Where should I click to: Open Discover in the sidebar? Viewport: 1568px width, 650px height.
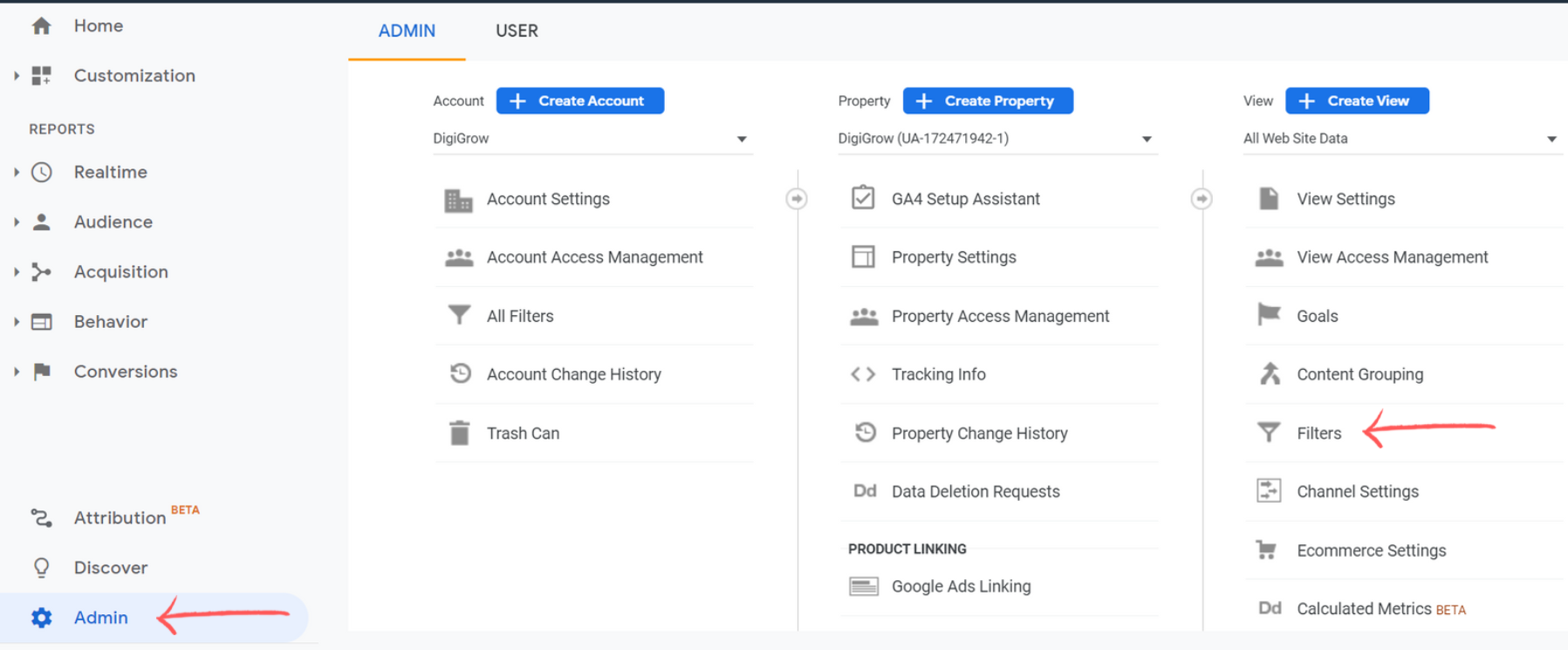click(x=111, y=568)
